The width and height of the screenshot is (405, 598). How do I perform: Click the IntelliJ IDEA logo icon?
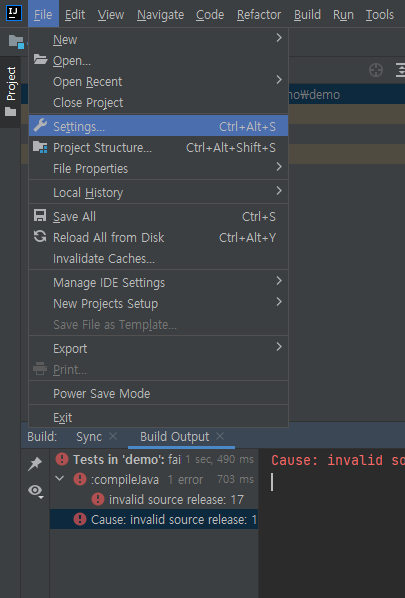pyautogui.click(x=14, y=13)
